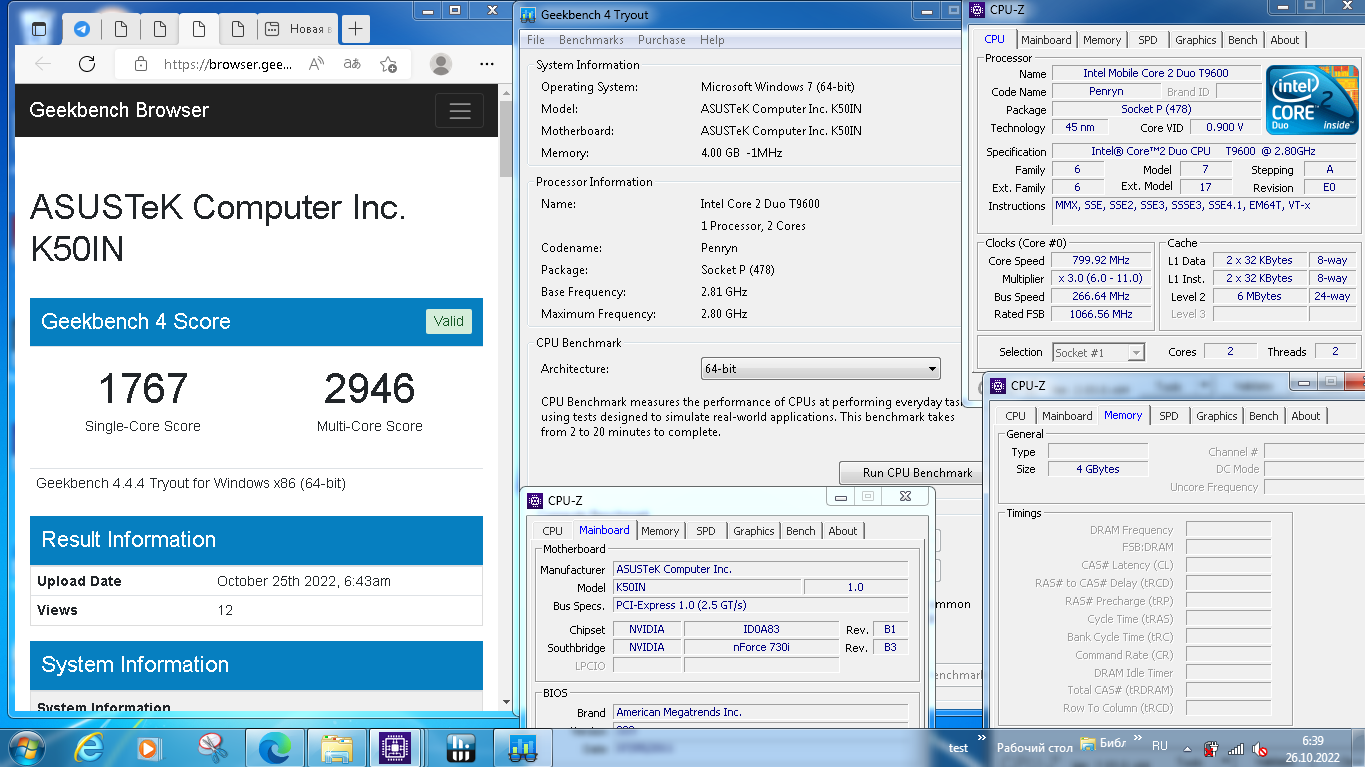Switch to Graphics tab in top CPU-Z window
The image size is (1365, 767).
coord(1195,40)
